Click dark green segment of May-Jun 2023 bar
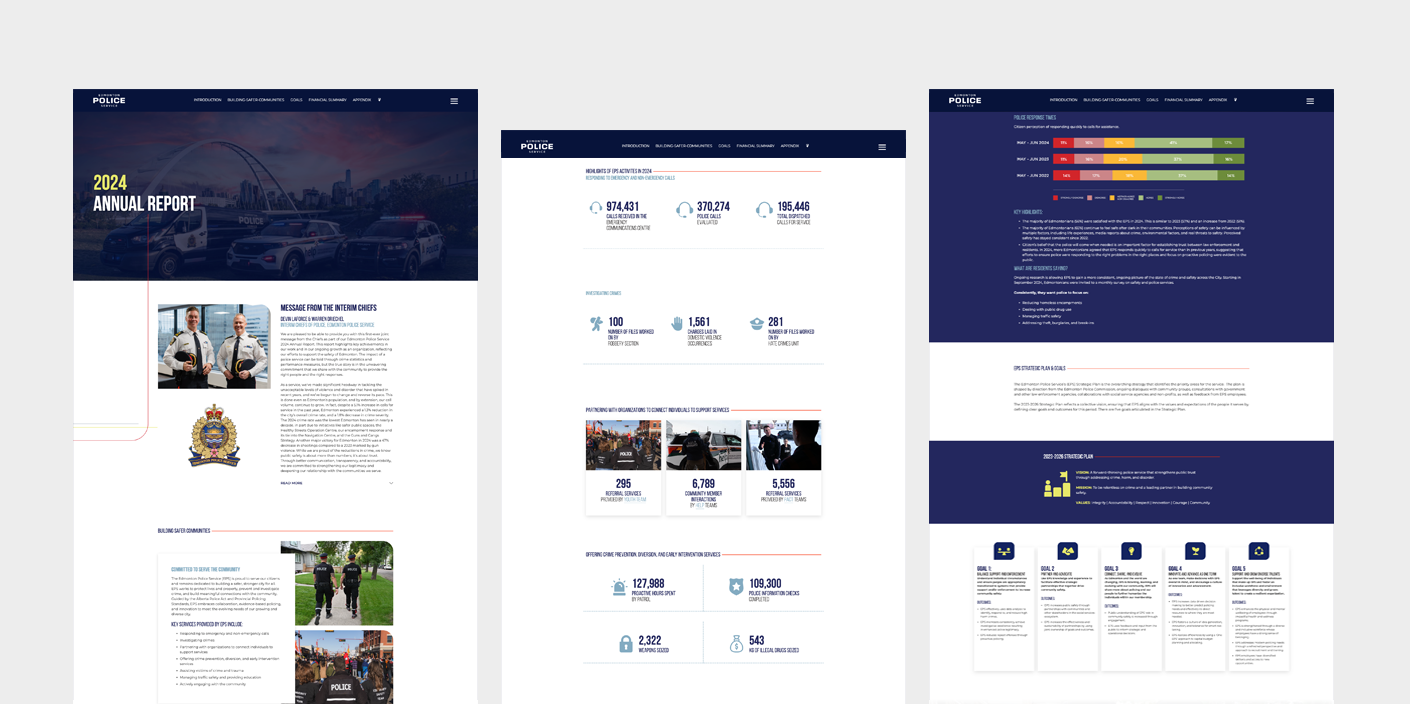 click(x=1229, y=159)
